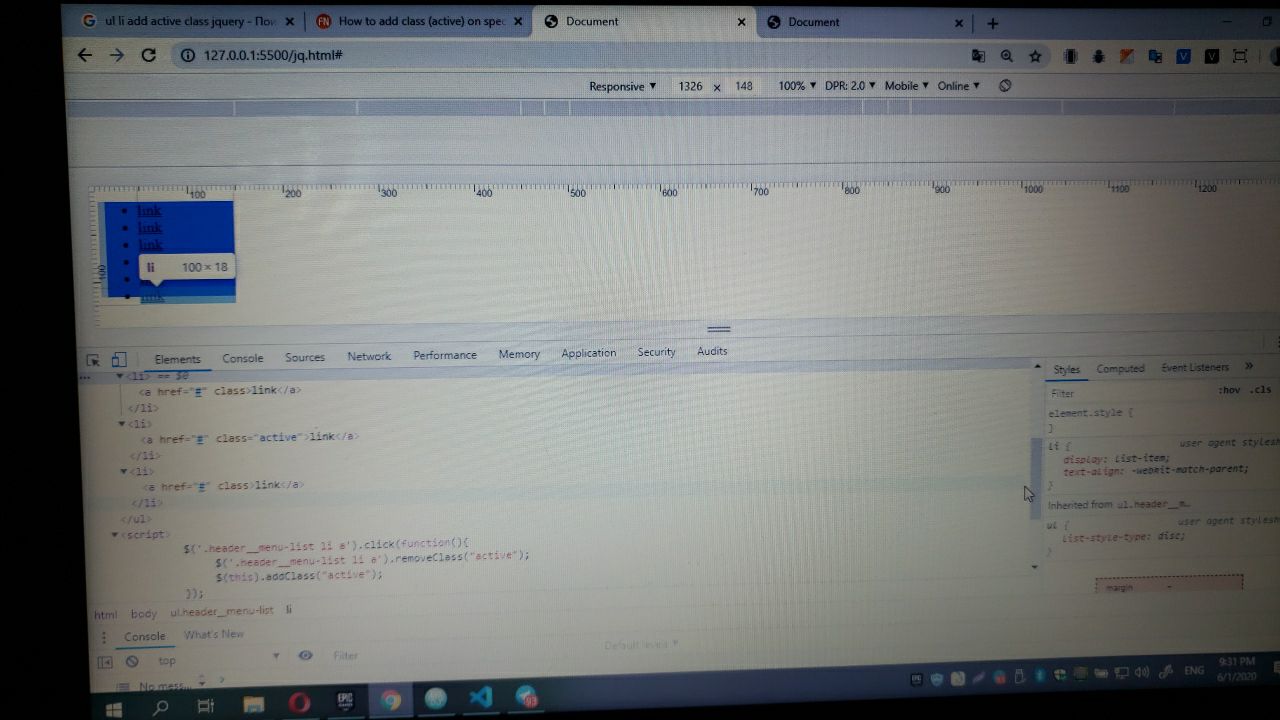Click the browser forward arrow
This screenshot has height=720, width=1280.
pos(117,55)
